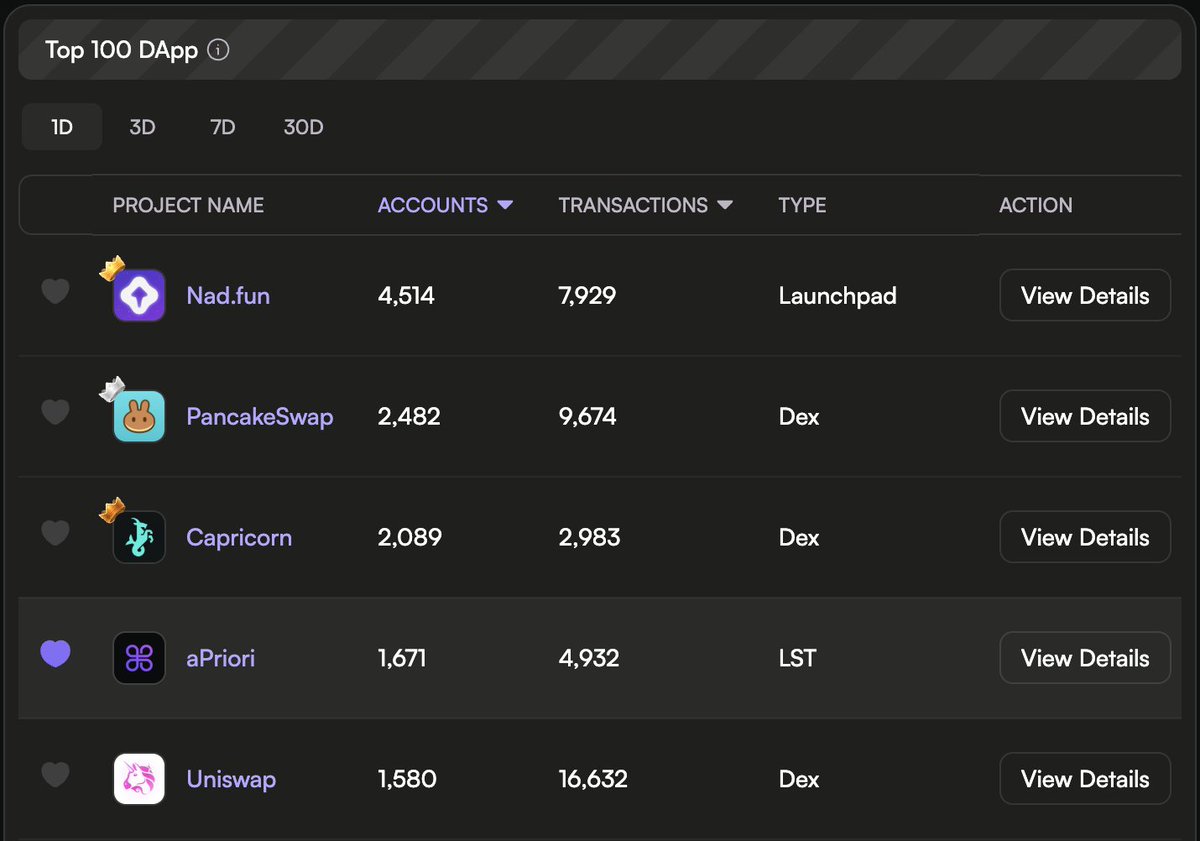The image size is (1200, 841).
Task: Click the Top 100 DApp title
Action: [x=122, y=50]
